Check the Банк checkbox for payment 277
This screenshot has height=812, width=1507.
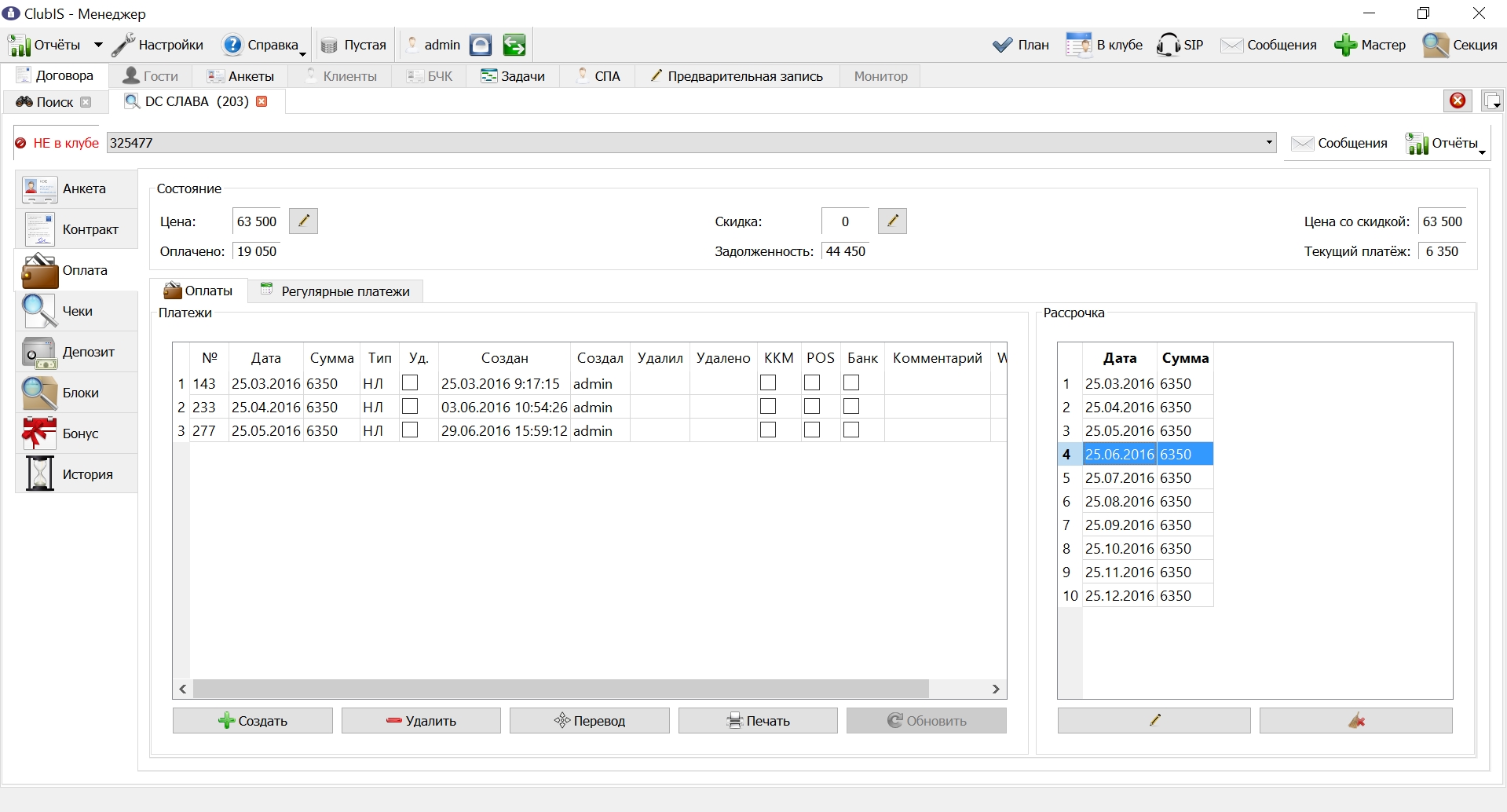point(851,430)
